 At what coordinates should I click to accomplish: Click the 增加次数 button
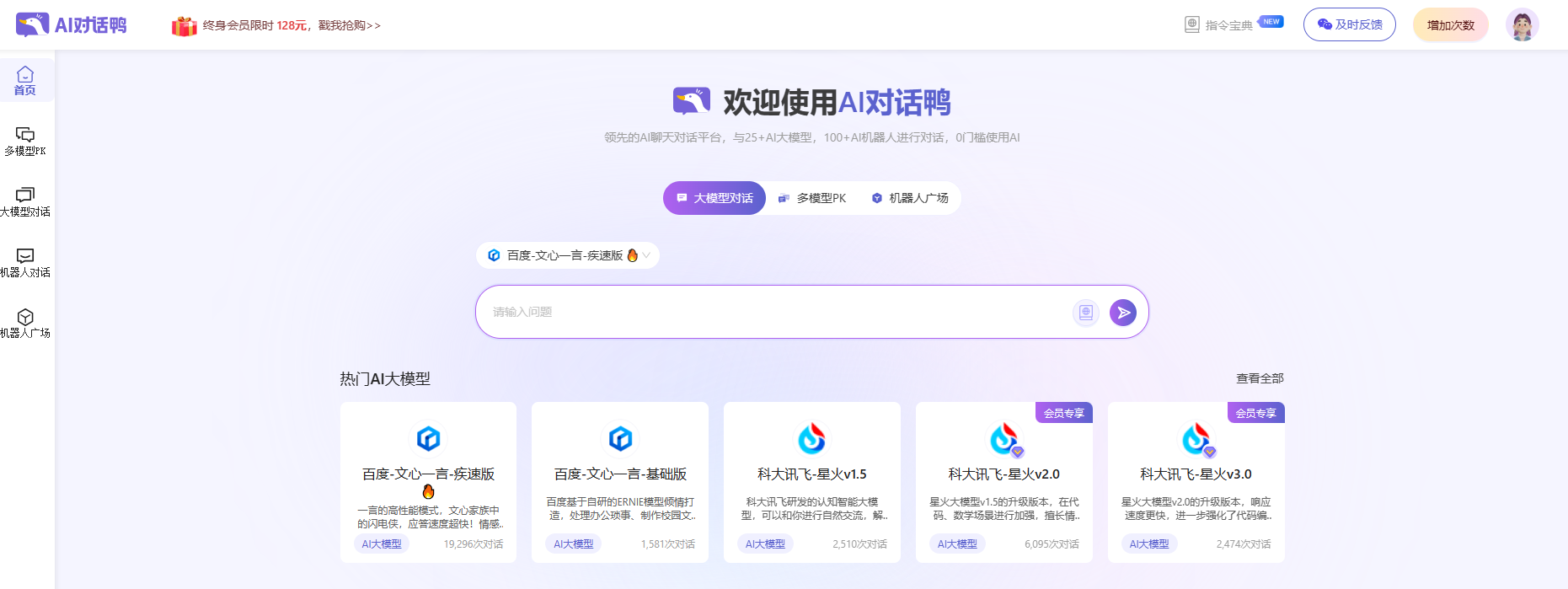[1451, 25]
